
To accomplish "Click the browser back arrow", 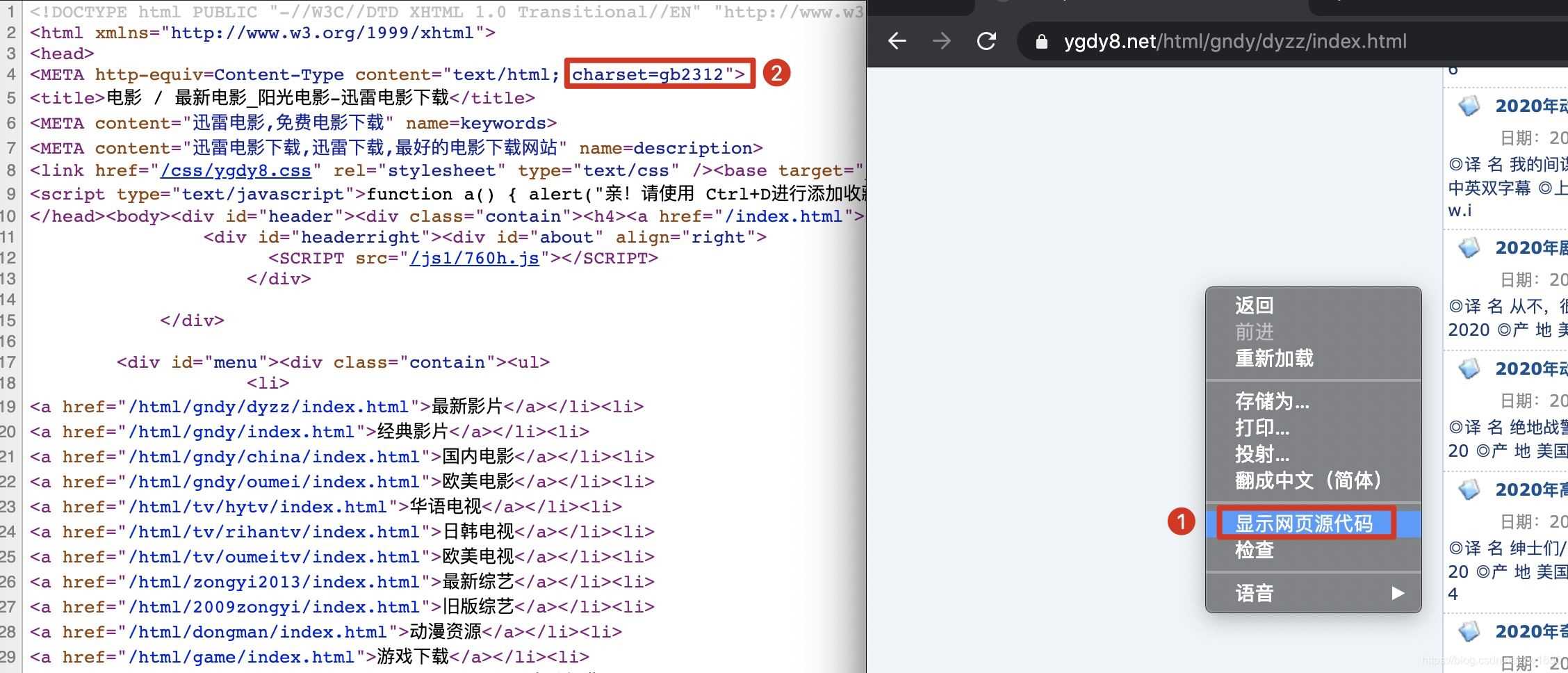I will 897,41.
